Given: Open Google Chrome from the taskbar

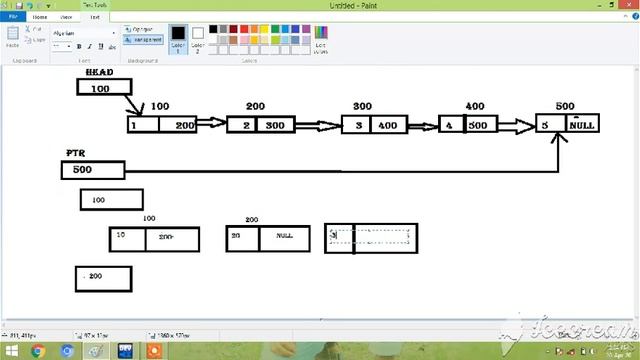Looking at the screenshot, I should coord(38,351).
